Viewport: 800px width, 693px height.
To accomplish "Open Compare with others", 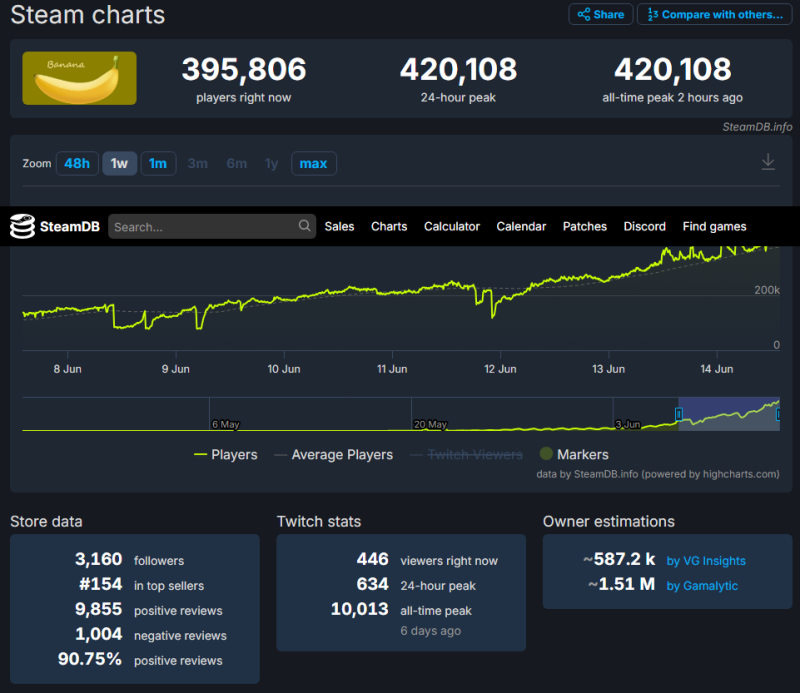I will [x=714, y=14].
